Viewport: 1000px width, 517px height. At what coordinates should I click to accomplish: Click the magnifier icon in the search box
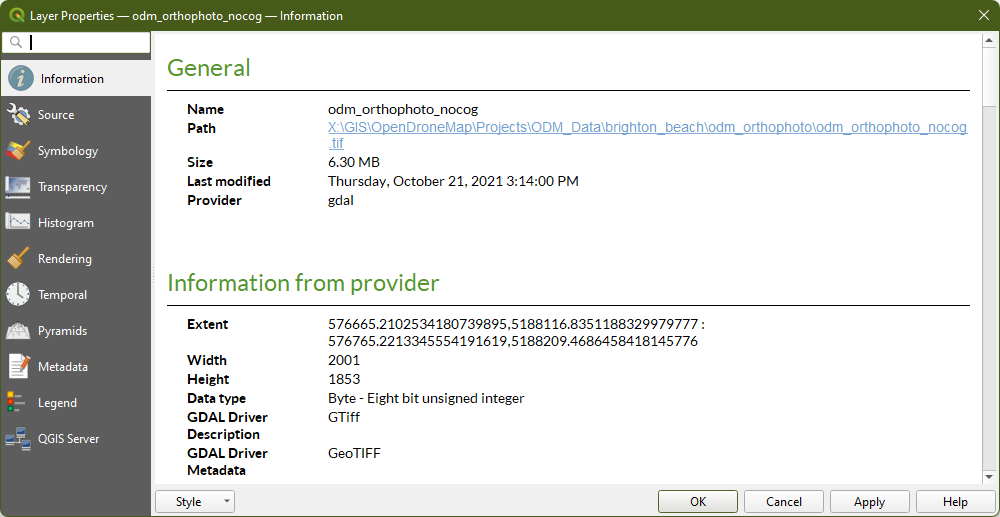tap(17, 43)
